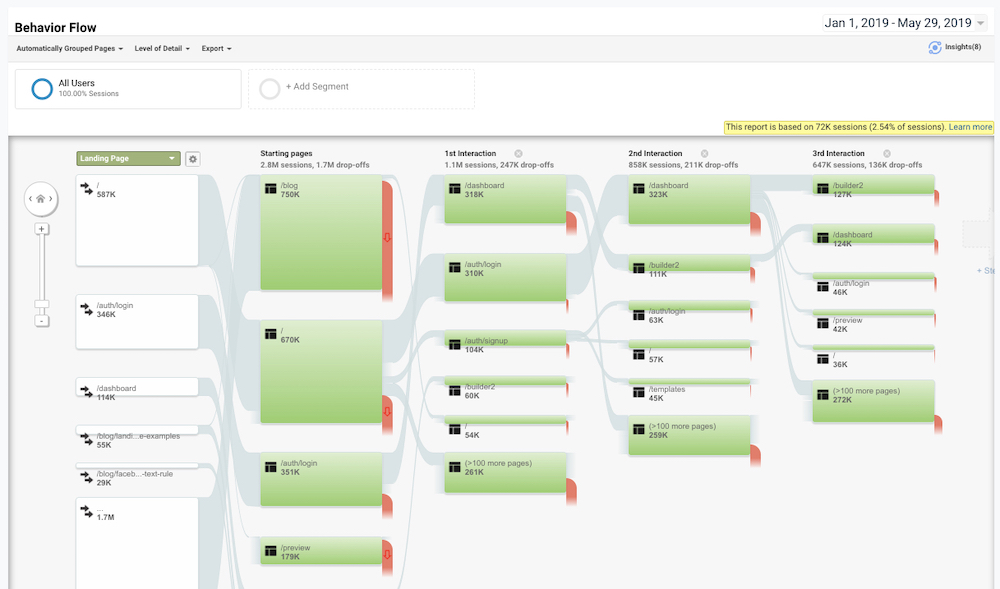The height and width of the screenshot is (589, 1000).
Task: Open dimension settings with the gear icon
Action: [193, 158]
